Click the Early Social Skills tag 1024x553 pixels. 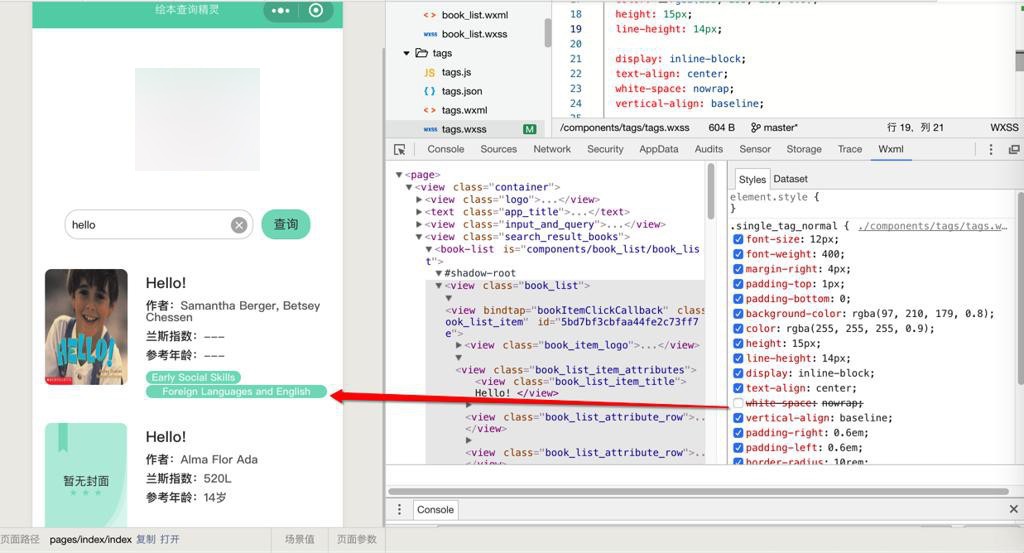tap(193, 377)
